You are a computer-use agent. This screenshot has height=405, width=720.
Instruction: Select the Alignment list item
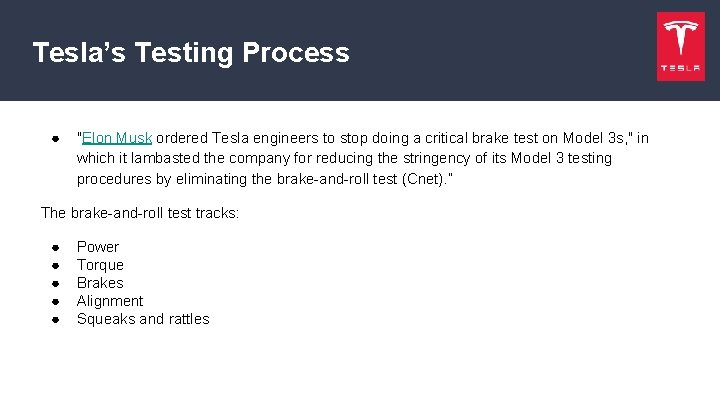coord(110,301)
